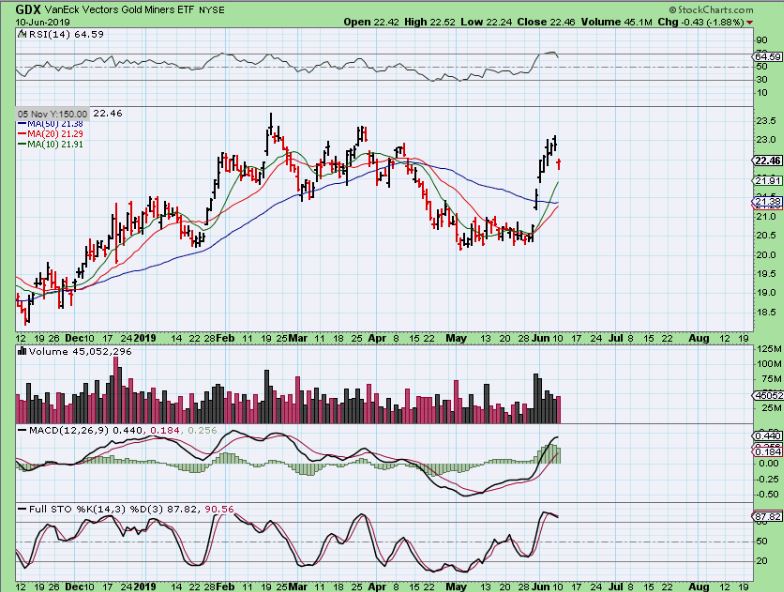Click the Low 22.24 value
Viewport: 784px width, 592px height.
point(486,22)
